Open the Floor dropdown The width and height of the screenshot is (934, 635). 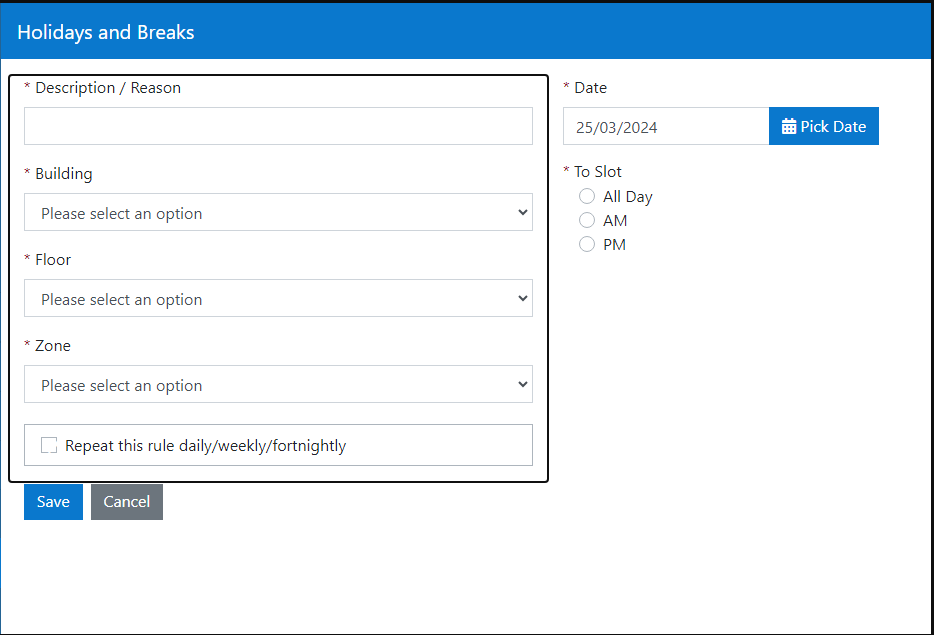pos(278,298)
